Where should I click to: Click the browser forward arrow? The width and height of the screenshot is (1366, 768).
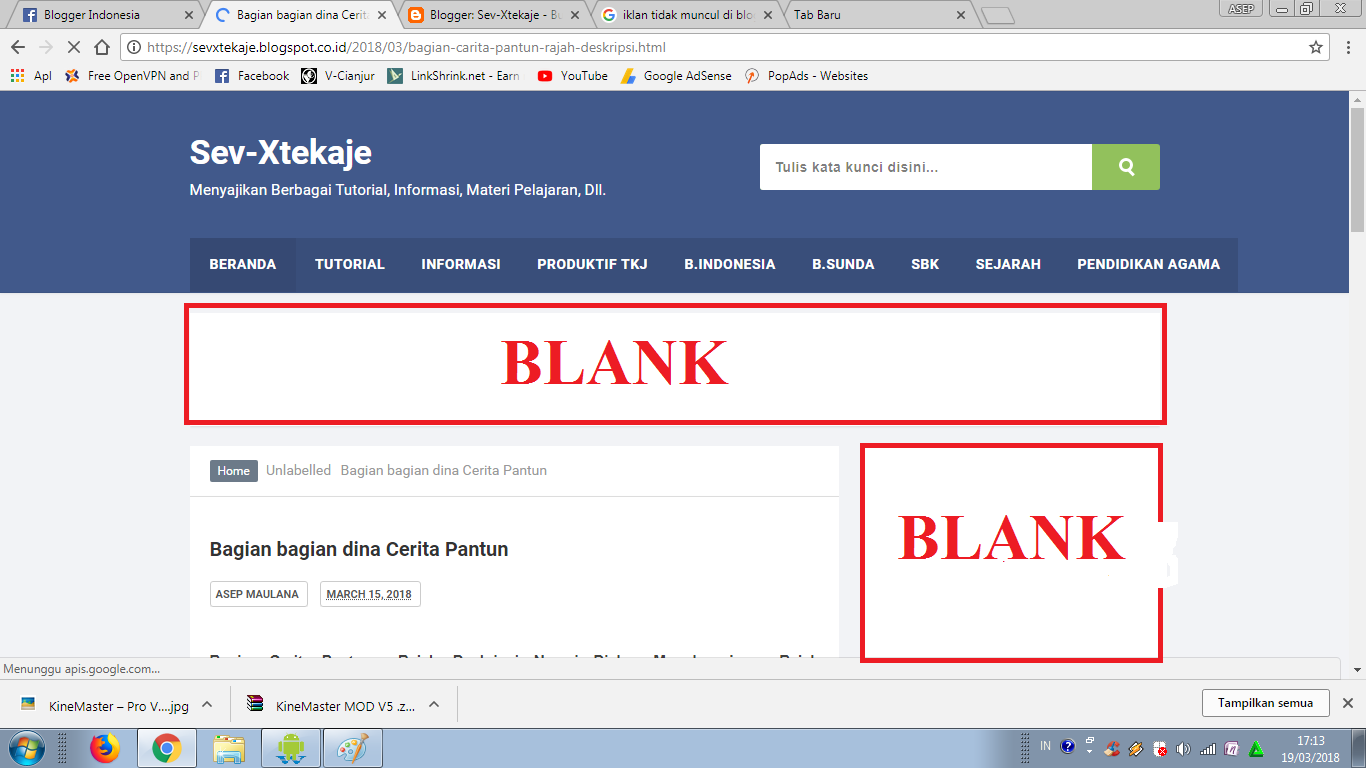click(x=45, y=47)
